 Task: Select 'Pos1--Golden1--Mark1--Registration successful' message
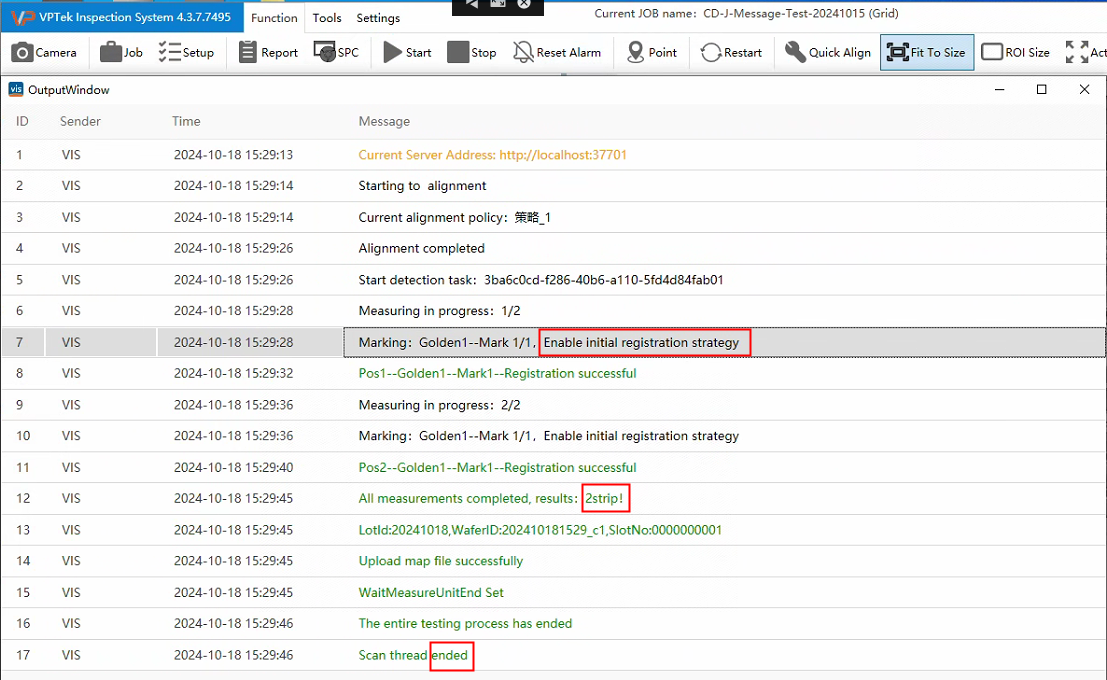[x=497, y=374]
